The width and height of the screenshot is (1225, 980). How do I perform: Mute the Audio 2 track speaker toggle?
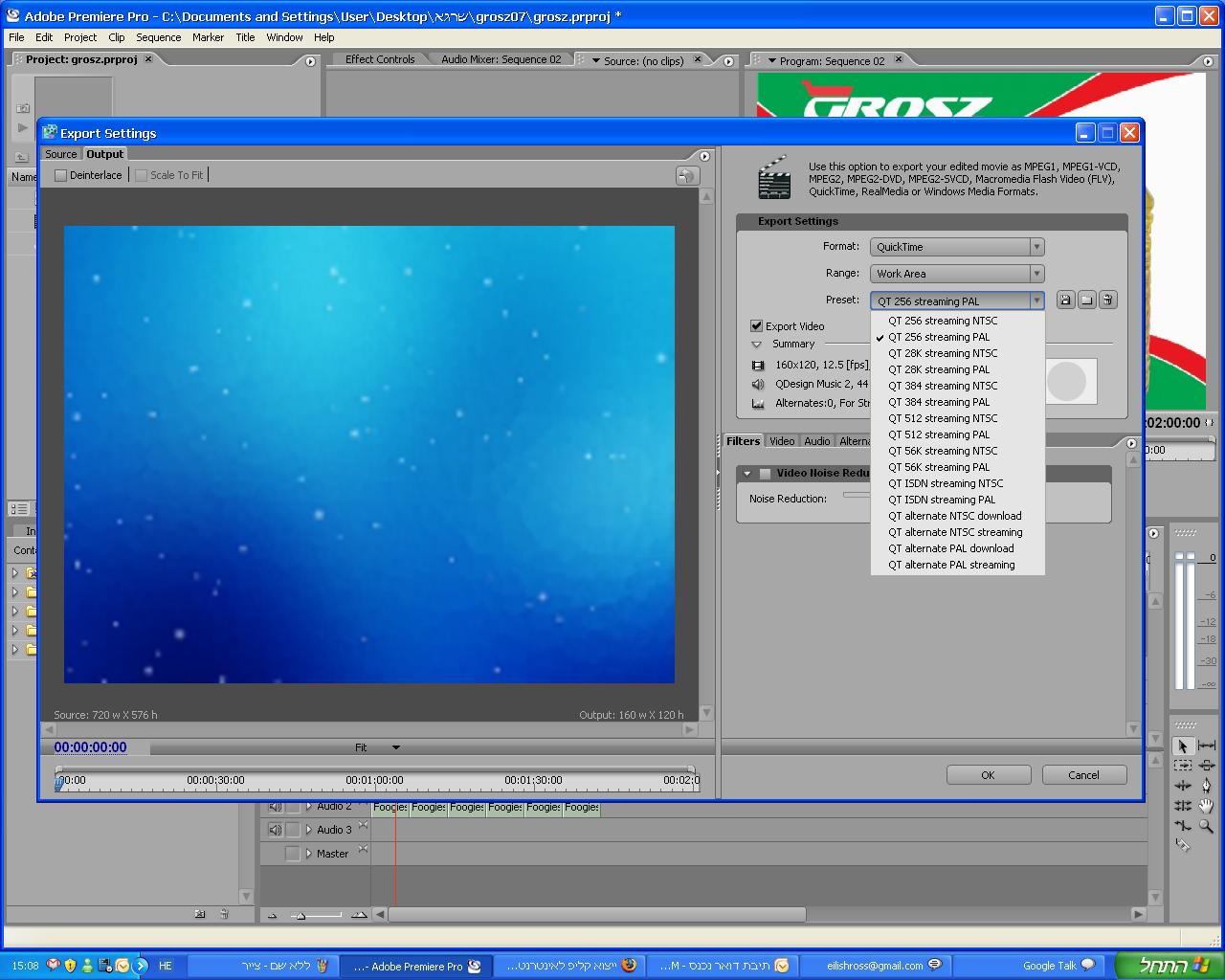tap(275, 807)
